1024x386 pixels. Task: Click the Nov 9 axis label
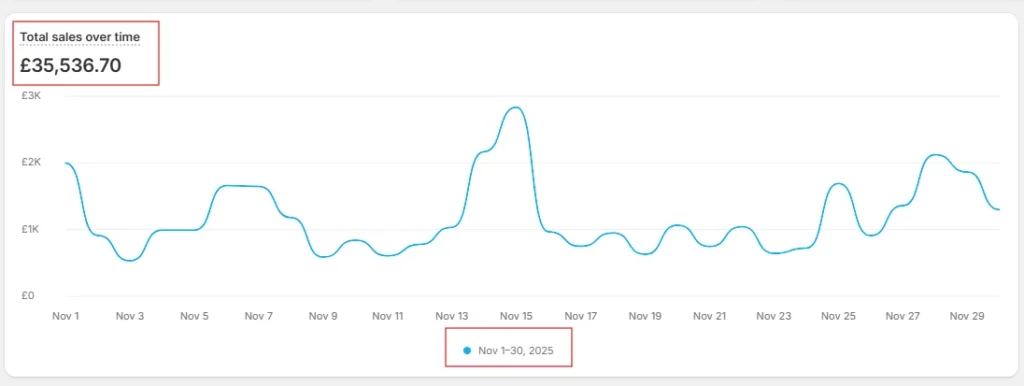(323, 316)
